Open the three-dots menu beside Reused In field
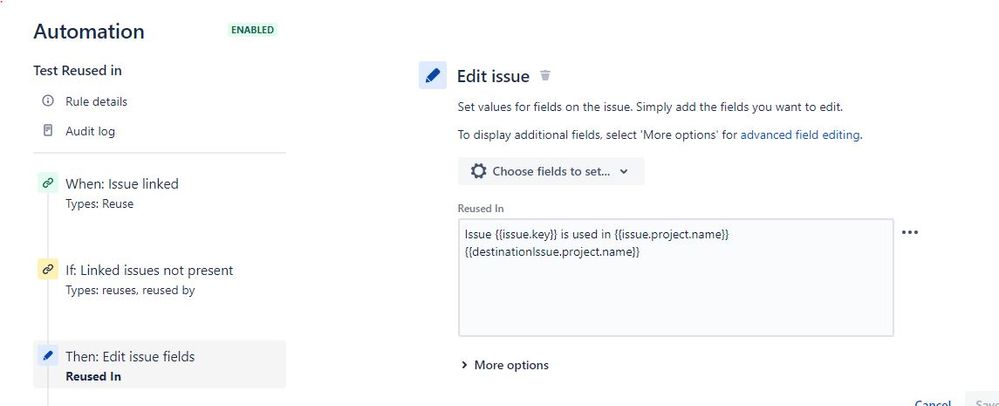Screen dimensions: 999x406 [910, 233]
